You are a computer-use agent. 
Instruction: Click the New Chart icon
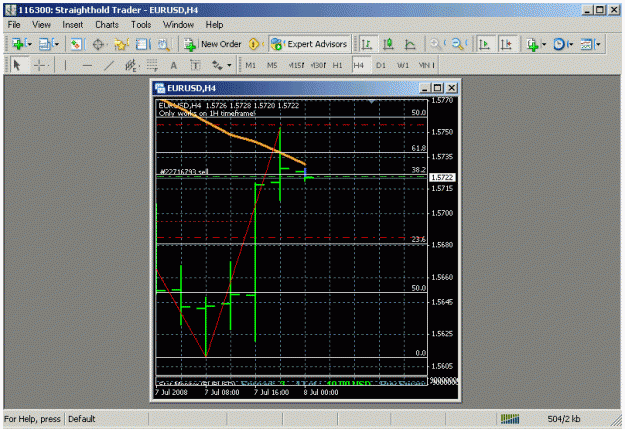(18, 44)
